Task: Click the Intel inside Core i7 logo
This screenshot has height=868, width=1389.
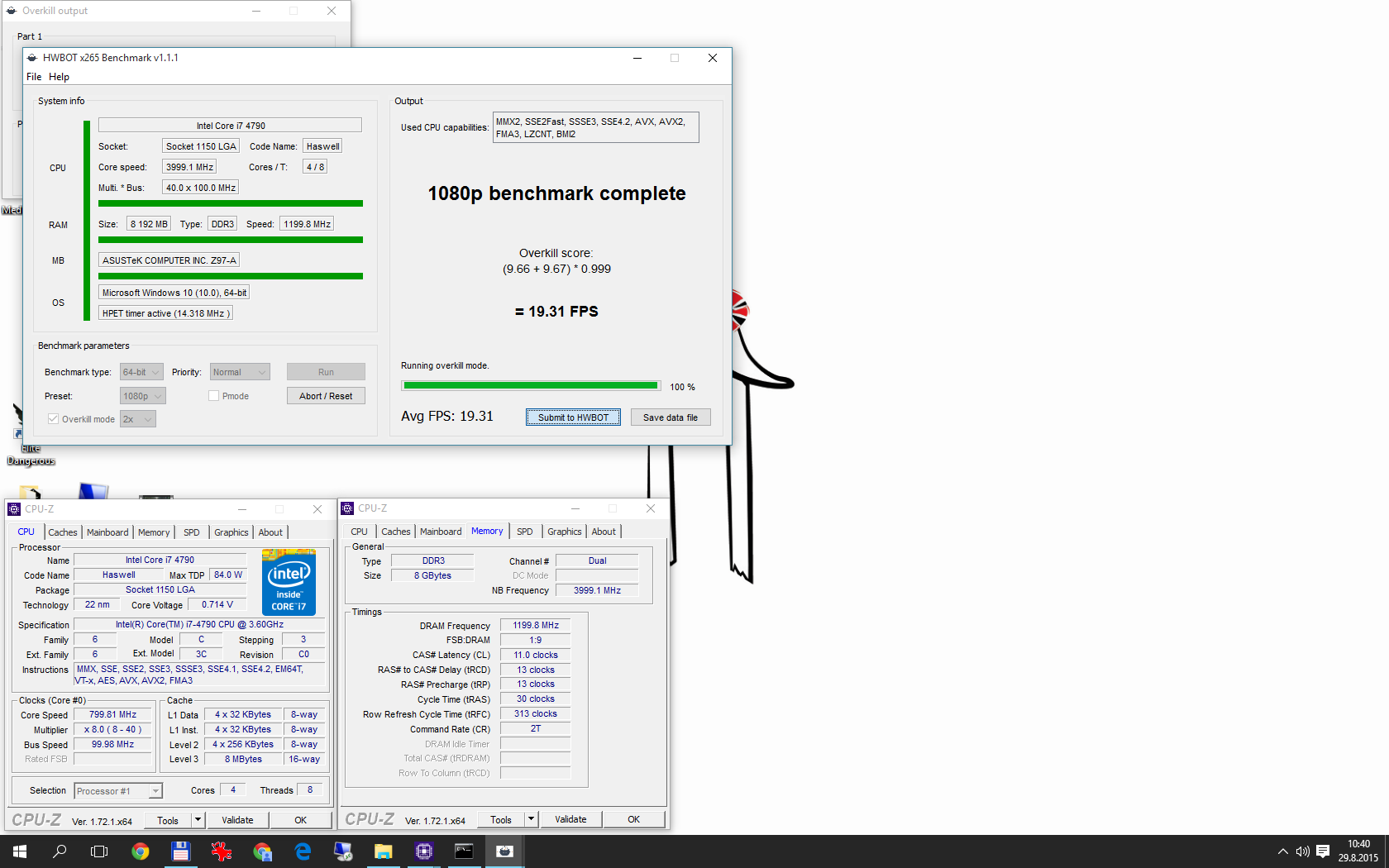Action: (289, 582)
